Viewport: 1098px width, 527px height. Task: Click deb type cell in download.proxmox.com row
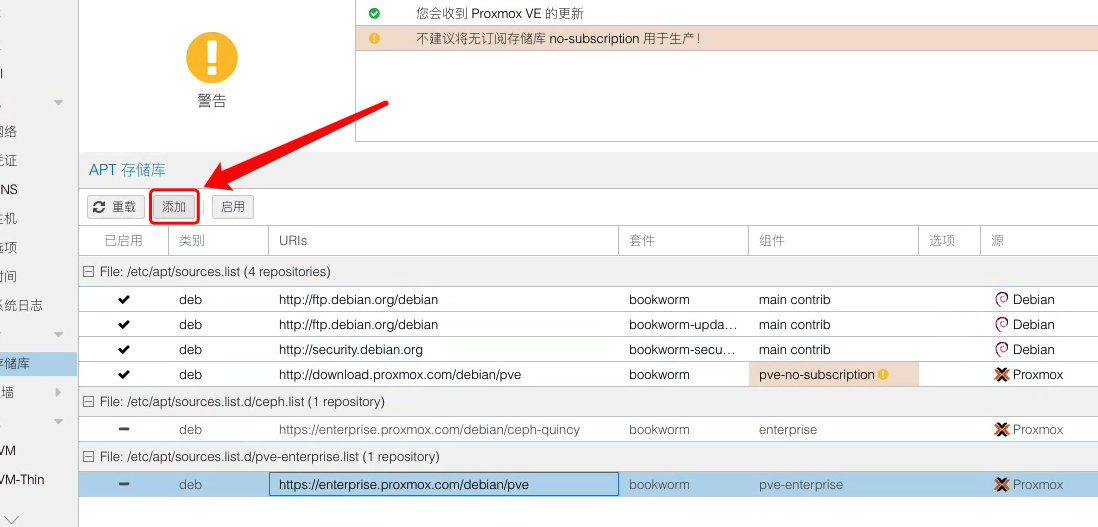[x=218, y=374]
